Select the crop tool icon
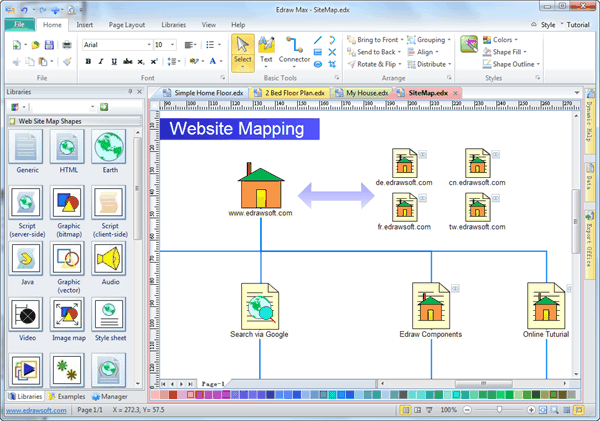 pyautogui.click(x=332, y=64)
